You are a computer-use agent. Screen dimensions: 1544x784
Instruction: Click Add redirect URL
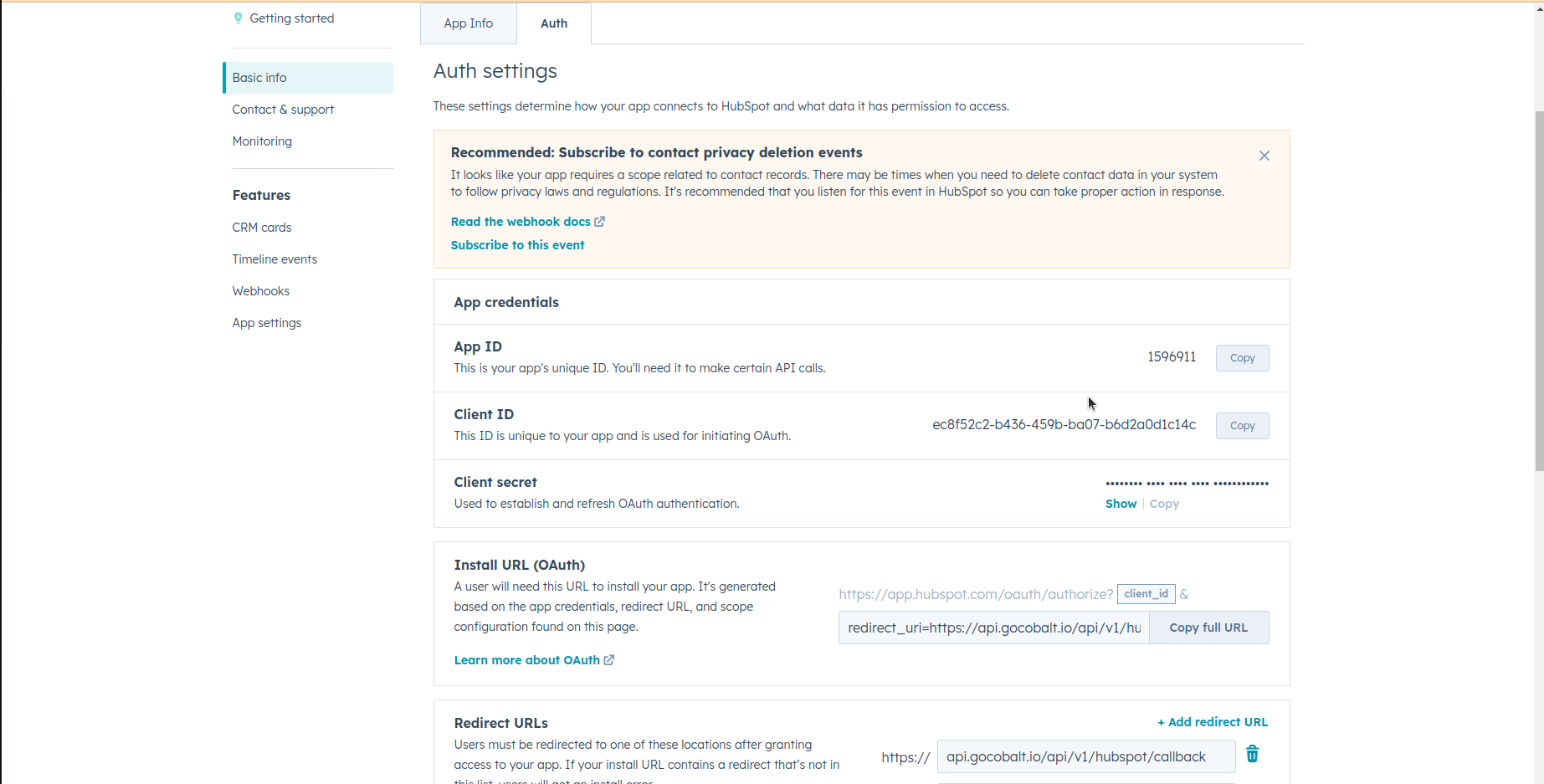1213,721
